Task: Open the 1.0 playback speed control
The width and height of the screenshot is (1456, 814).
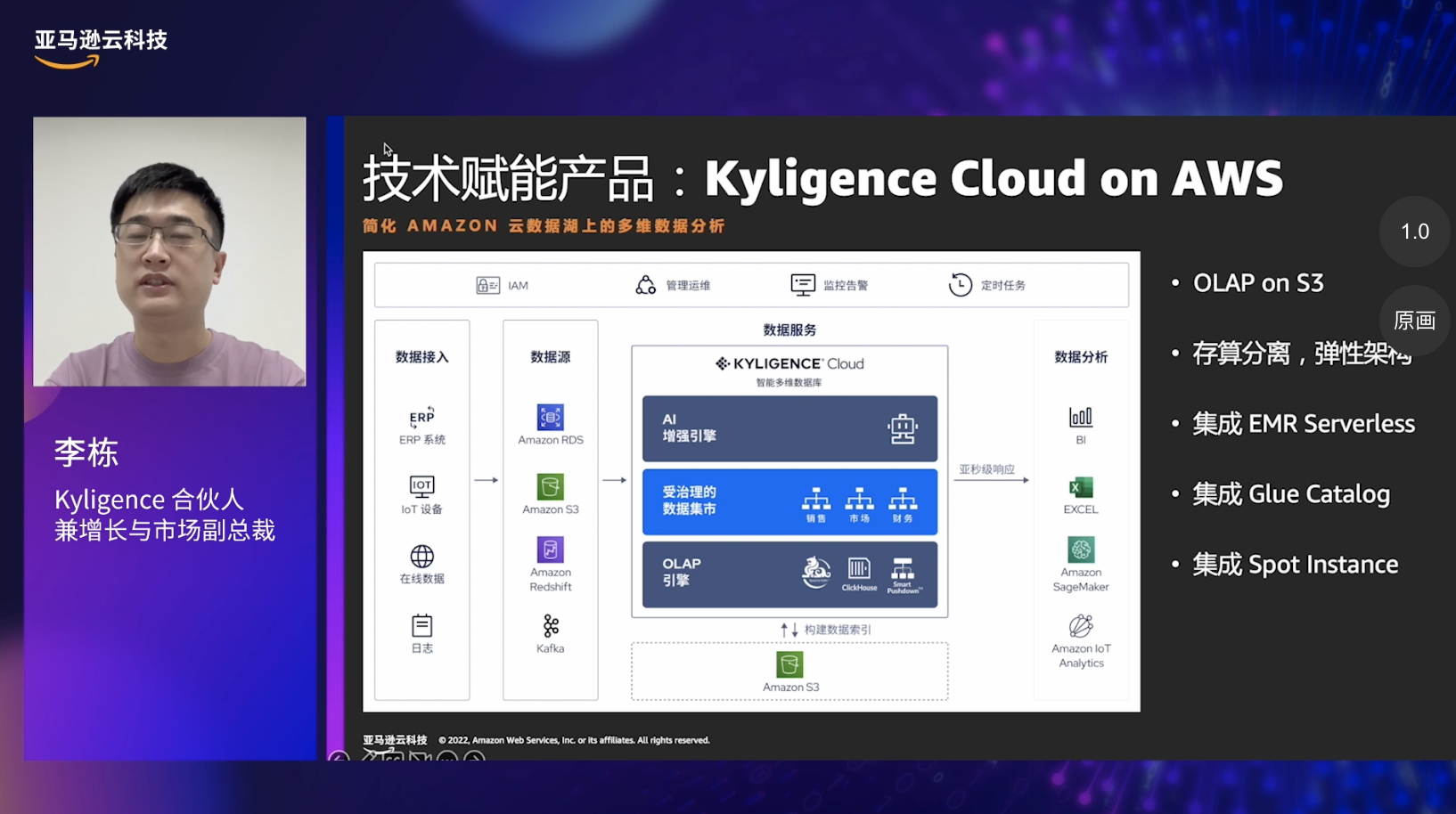Action: 1415,232
